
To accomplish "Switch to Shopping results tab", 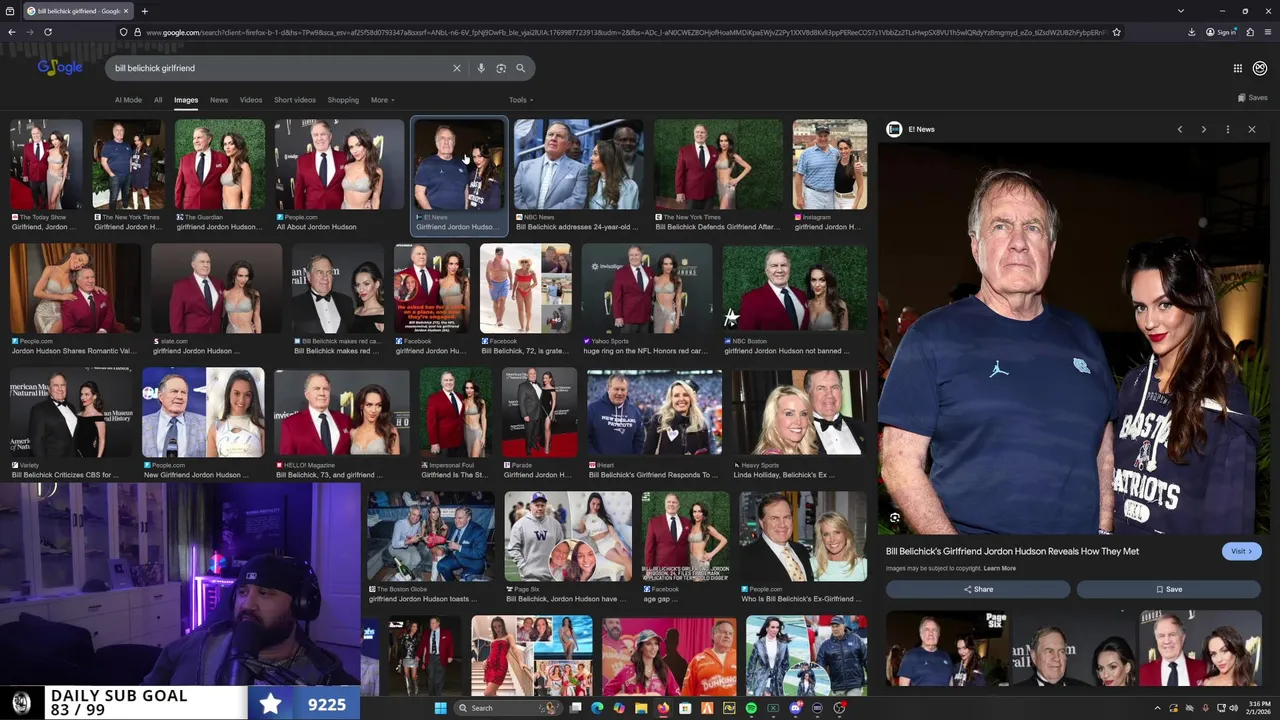I will click(343, 100).
